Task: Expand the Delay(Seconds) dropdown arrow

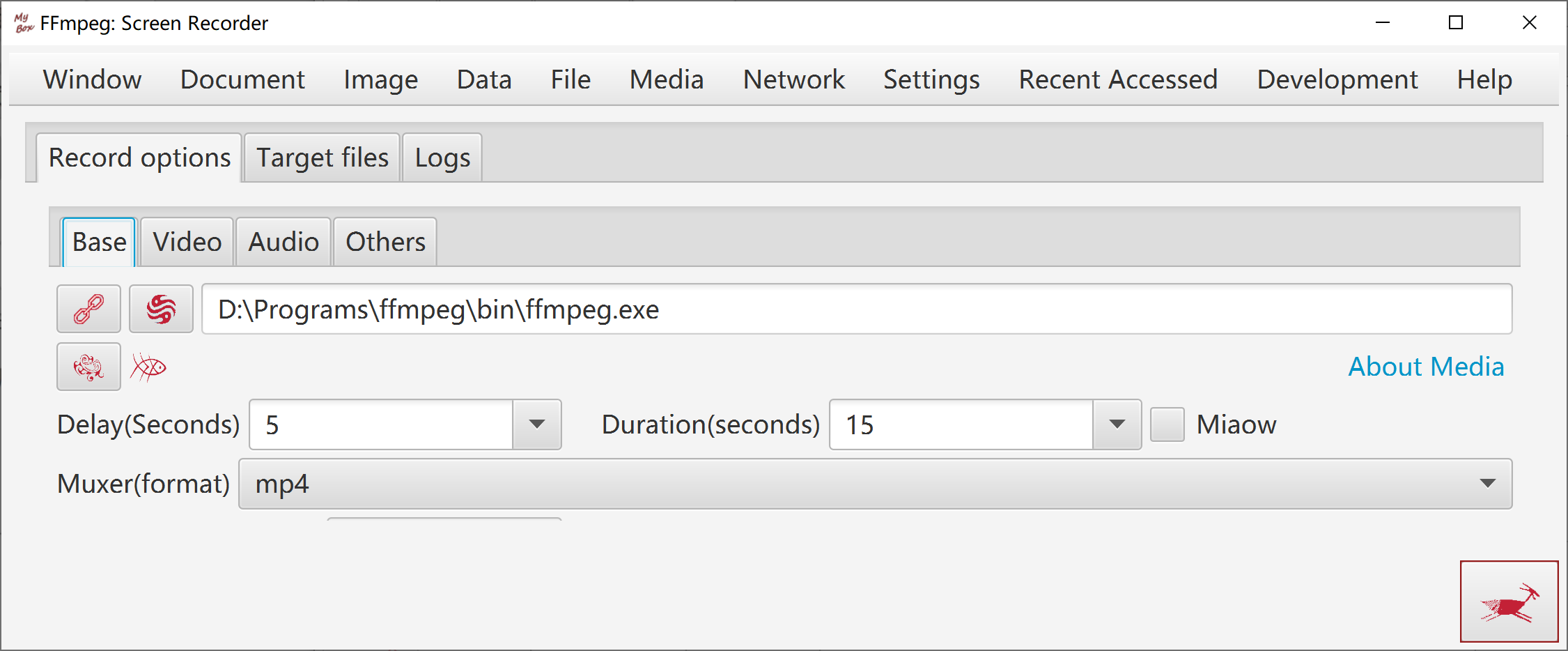Action: [536, 424]
